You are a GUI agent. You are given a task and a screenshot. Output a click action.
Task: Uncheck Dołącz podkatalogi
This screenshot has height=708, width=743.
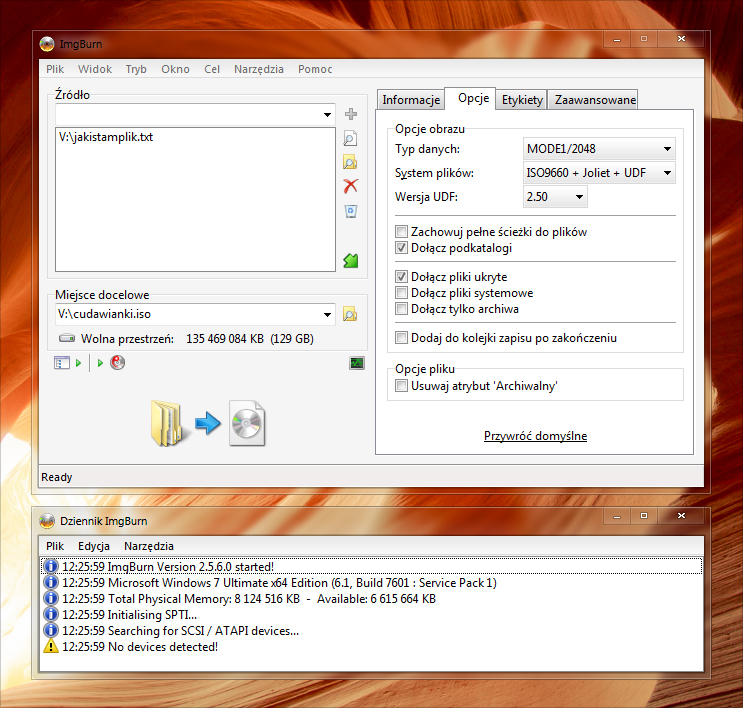(x=401, y=248)
